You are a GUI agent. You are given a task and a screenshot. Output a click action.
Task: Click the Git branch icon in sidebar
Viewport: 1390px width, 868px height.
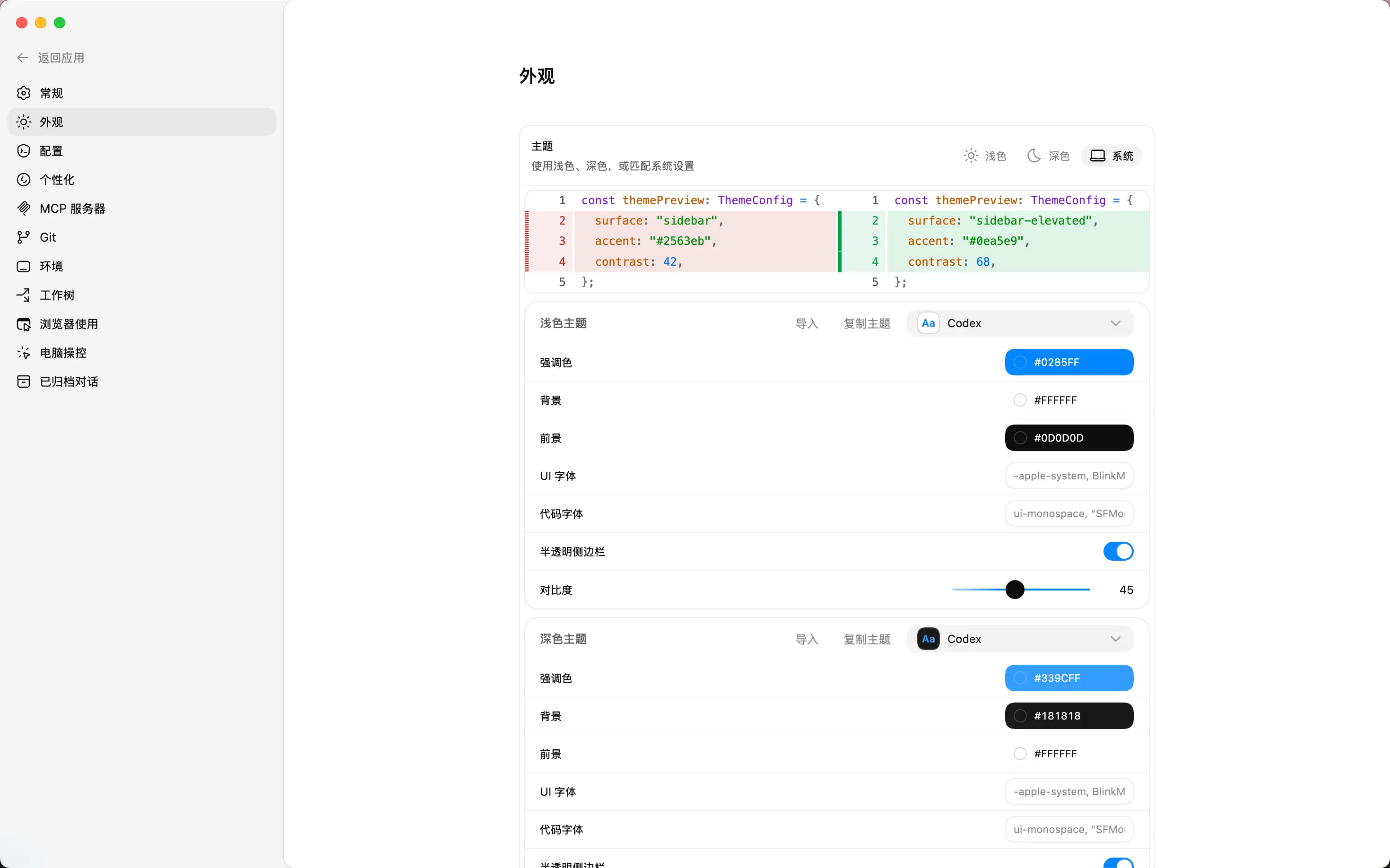coord(24,237)
